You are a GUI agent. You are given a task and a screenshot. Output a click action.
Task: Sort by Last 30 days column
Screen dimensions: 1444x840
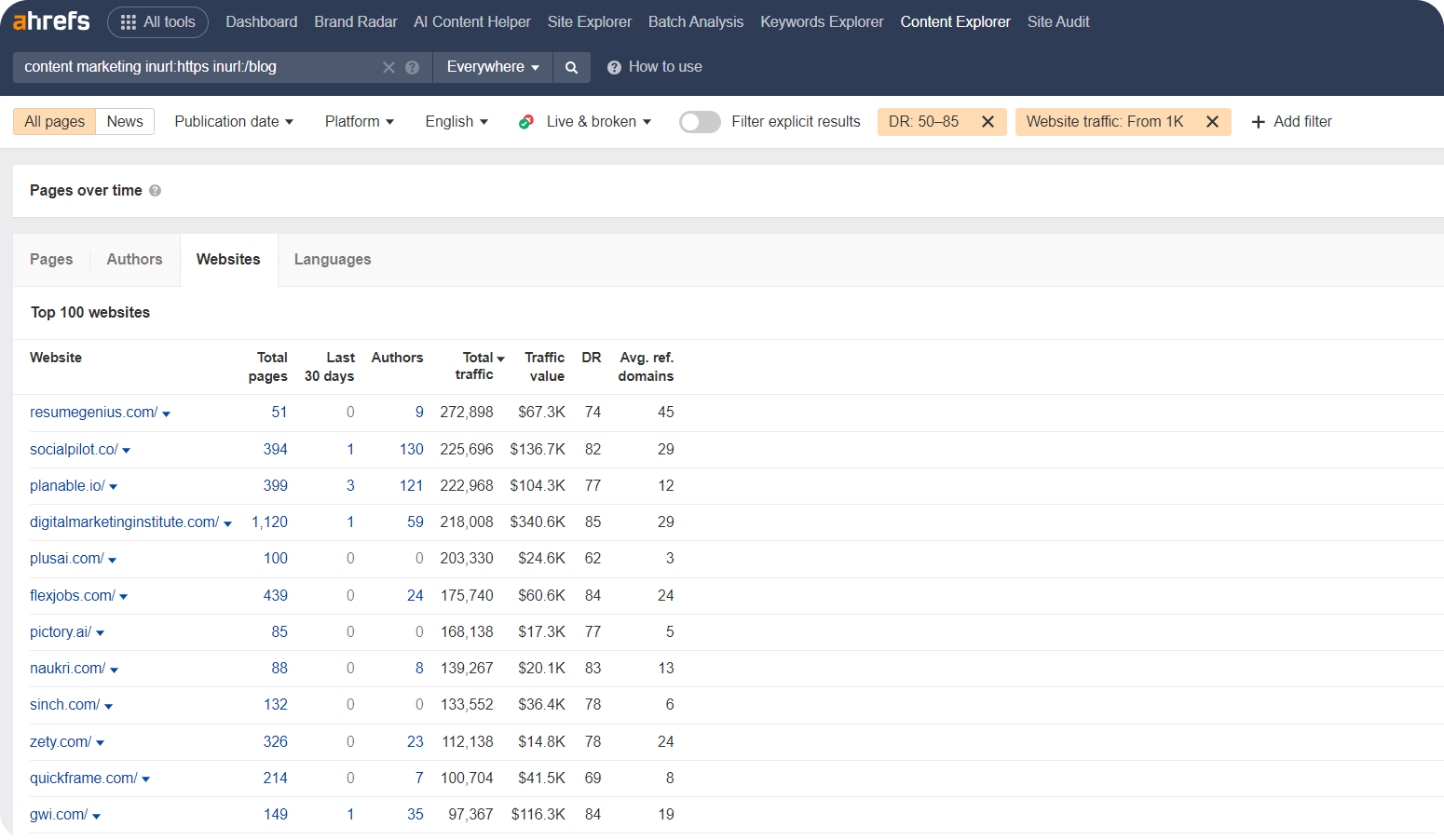tap(330, 367)
